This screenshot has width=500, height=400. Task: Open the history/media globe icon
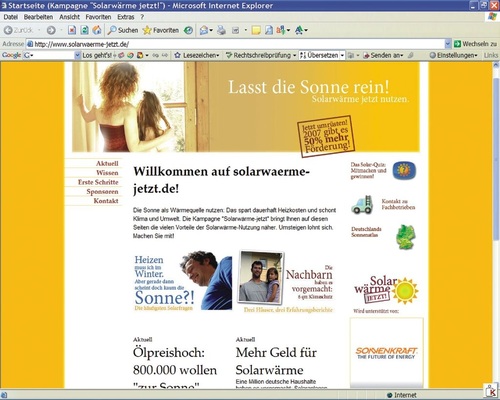tap(188, 30)
